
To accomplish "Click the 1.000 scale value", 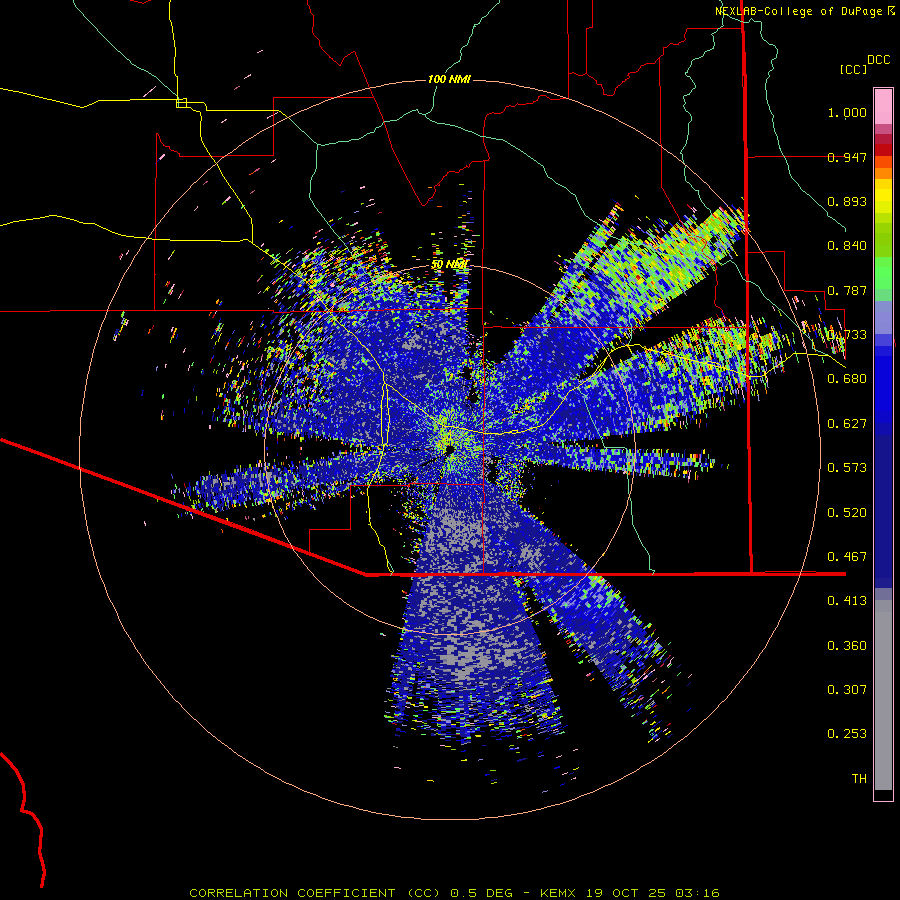I will pyautogui.click(x=847, y=112).
